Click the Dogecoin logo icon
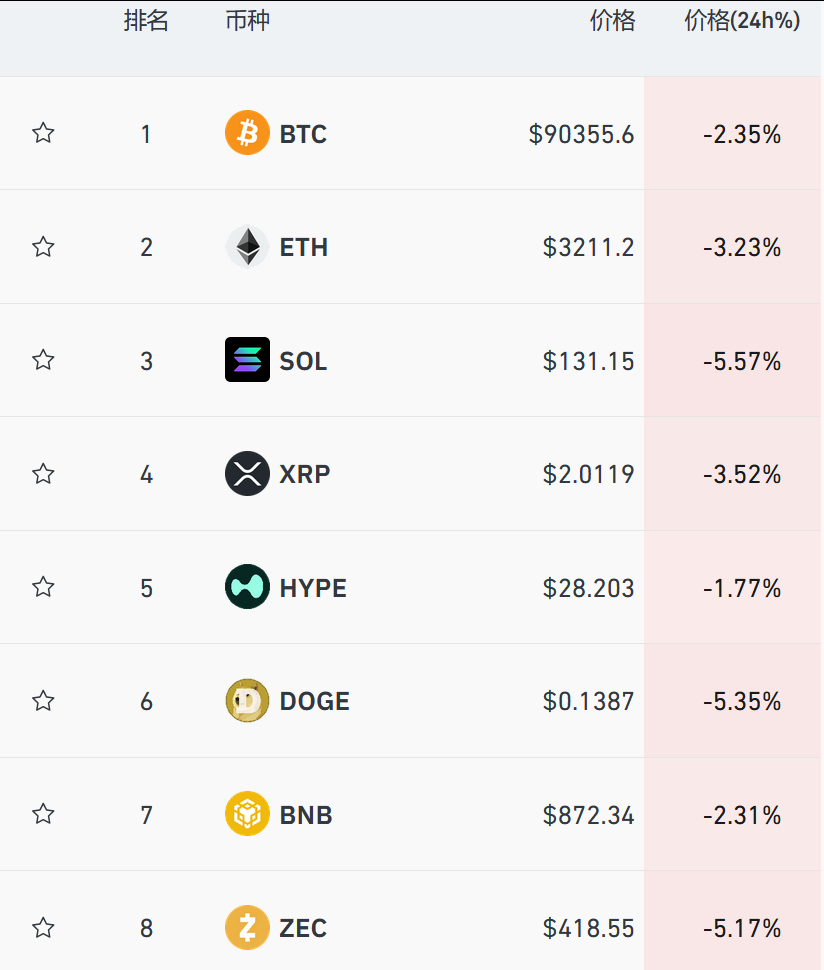This screenshot has width=824, height=970. [247, 701]
